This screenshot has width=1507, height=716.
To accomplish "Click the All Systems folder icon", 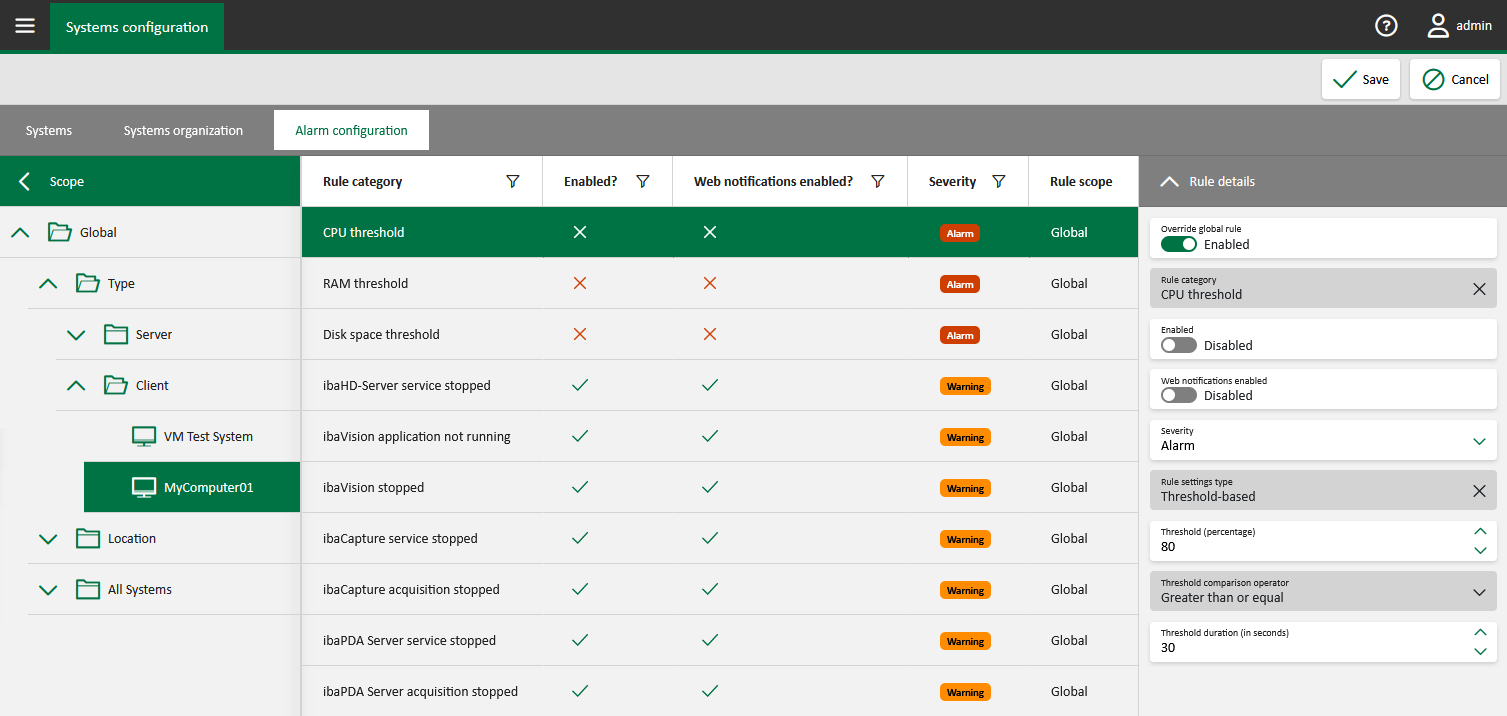I will (x=88, y=589).
